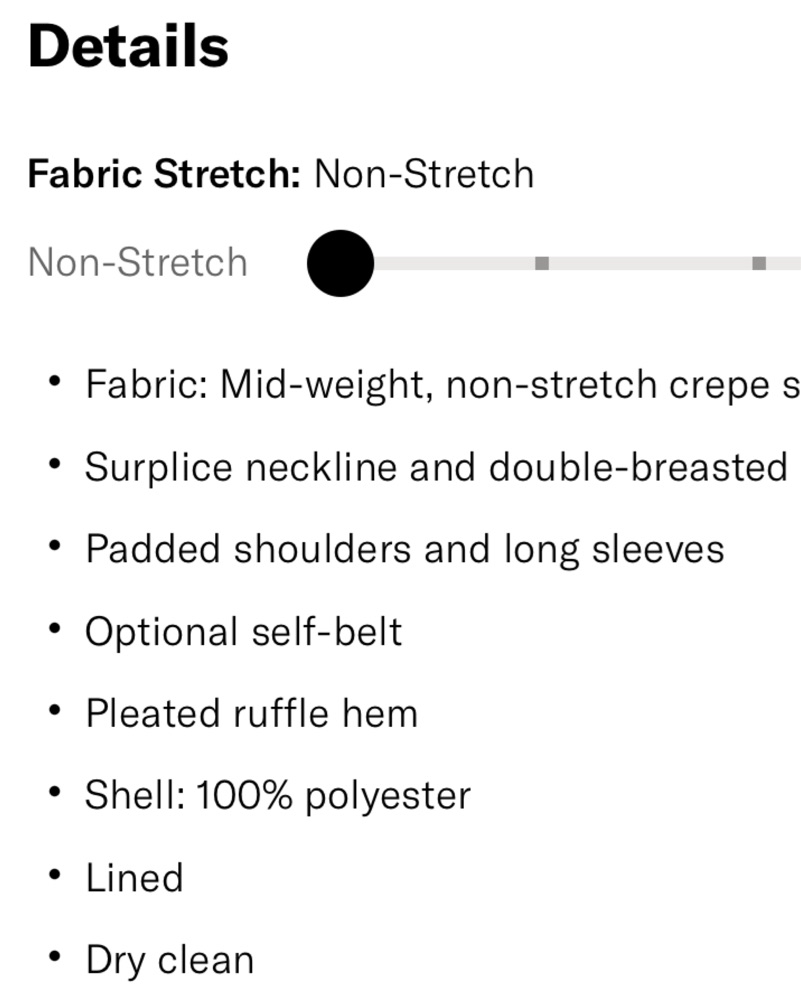Click the black "Non-Stretch" value beside Fabric Stretch
801x1000 pixels.
(x=424, y=174)
